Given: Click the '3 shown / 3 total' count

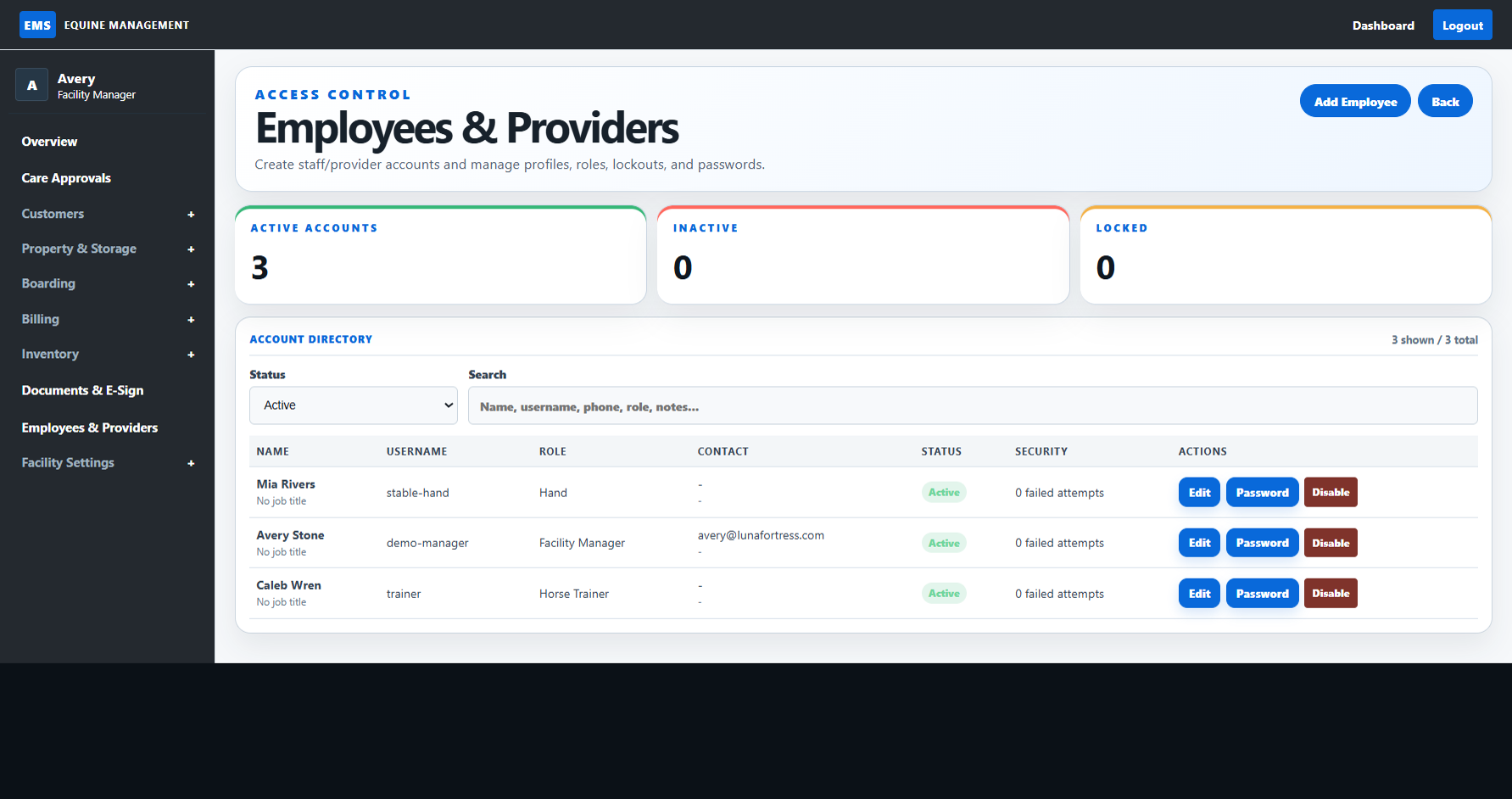Looking at the screenshot, I should coord(1434,340).
